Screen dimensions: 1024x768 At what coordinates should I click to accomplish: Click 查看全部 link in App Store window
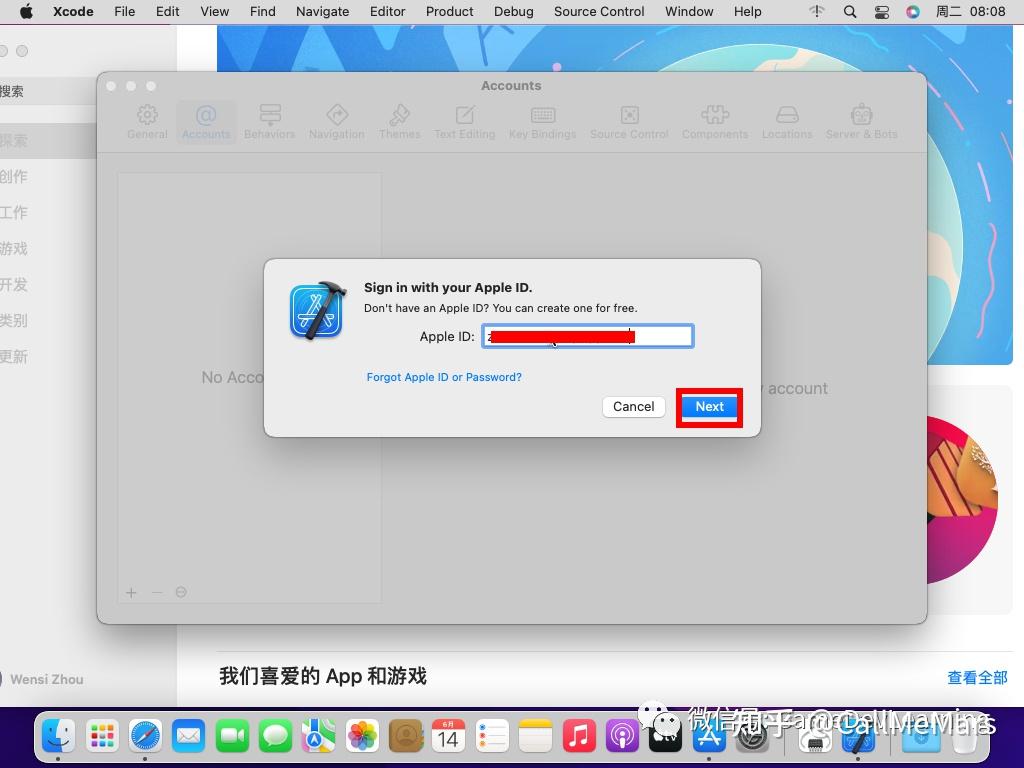click(x=977, y=678)
